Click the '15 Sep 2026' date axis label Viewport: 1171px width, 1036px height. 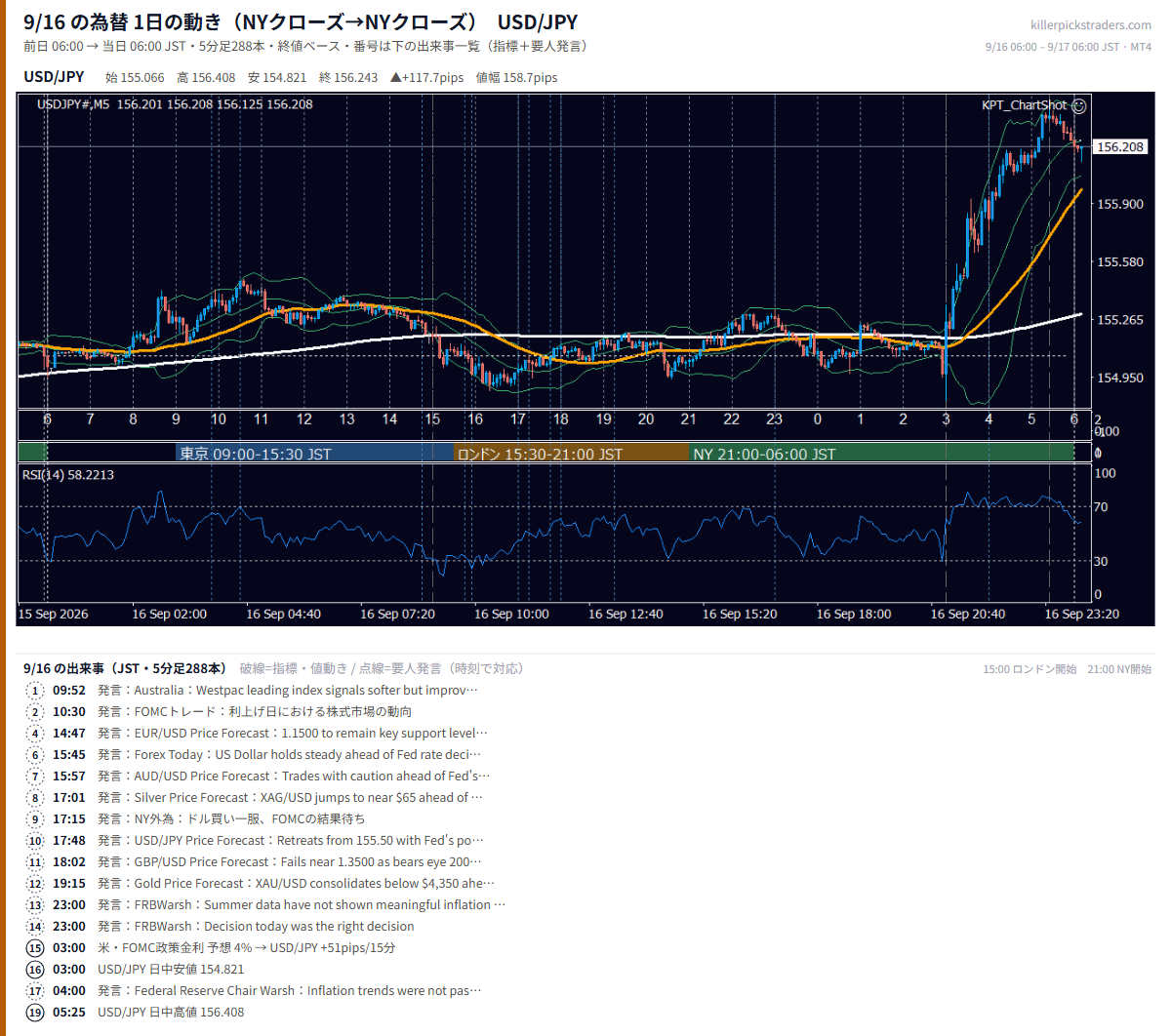(x=54, y=614)
